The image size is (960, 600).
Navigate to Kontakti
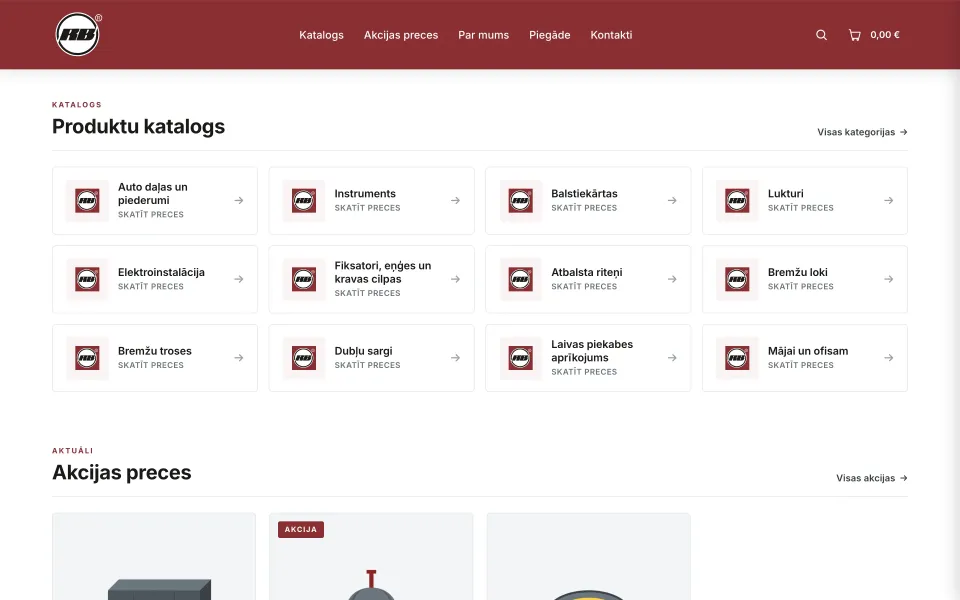point(611,35)
